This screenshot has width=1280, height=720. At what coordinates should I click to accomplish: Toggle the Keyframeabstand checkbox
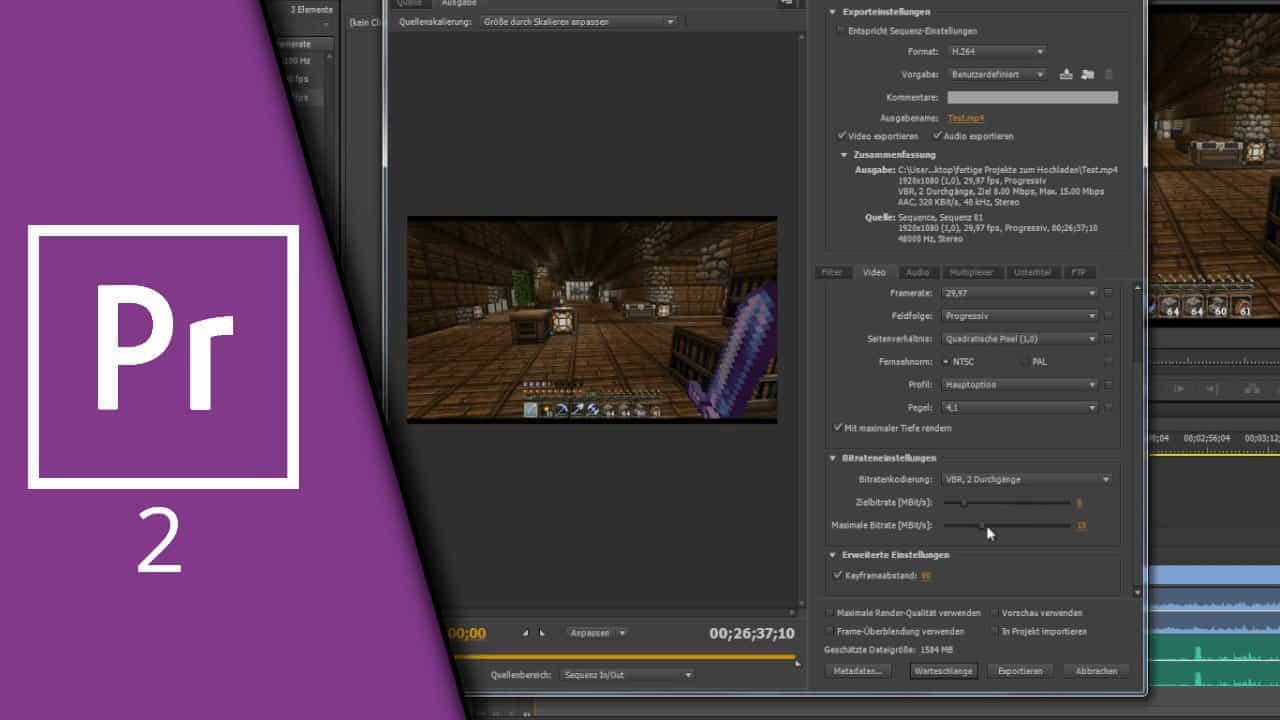pyautogui.click(x=838, y=575)
